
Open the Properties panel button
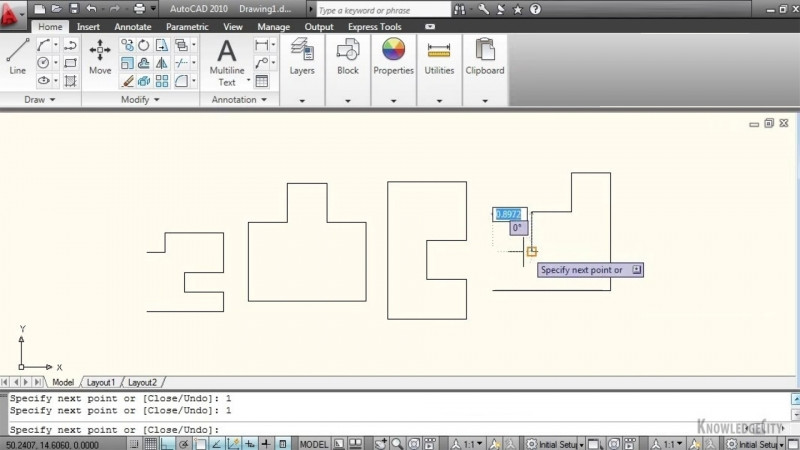click(393, 57)
